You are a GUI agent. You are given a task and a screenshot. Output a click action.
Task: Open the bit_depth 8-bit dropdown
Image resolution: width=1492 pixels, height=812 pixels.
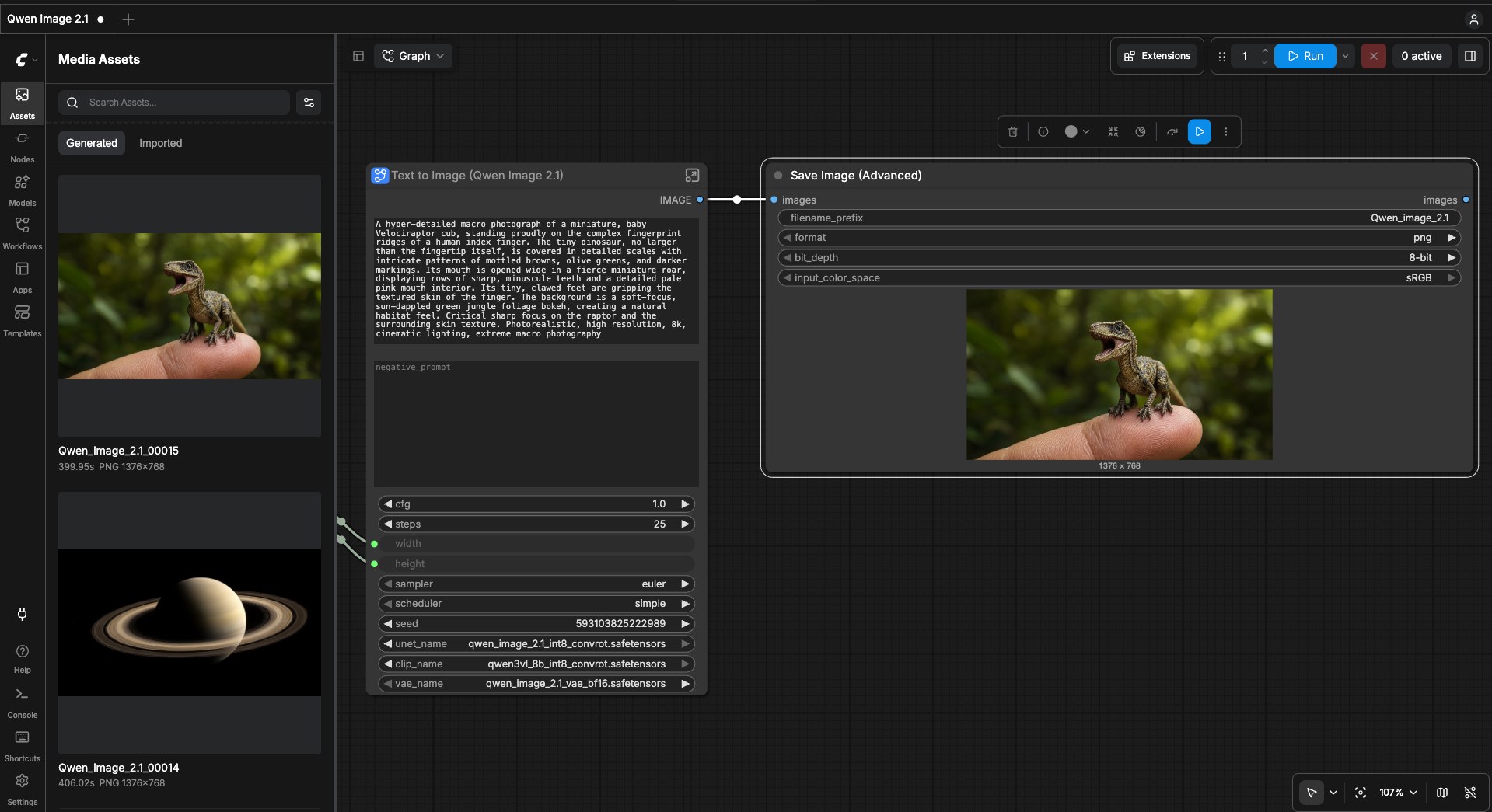tap(1119, 258)
